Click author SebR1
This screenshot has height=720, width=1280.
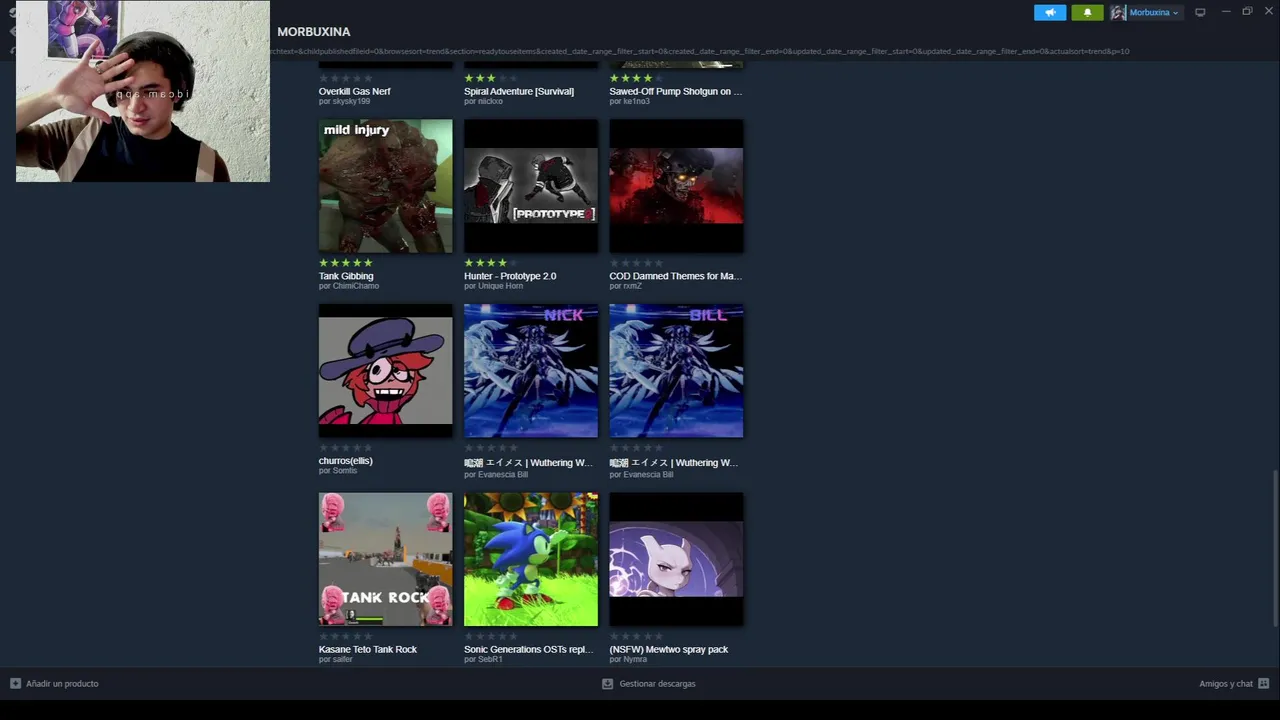[x=490, y=660]
